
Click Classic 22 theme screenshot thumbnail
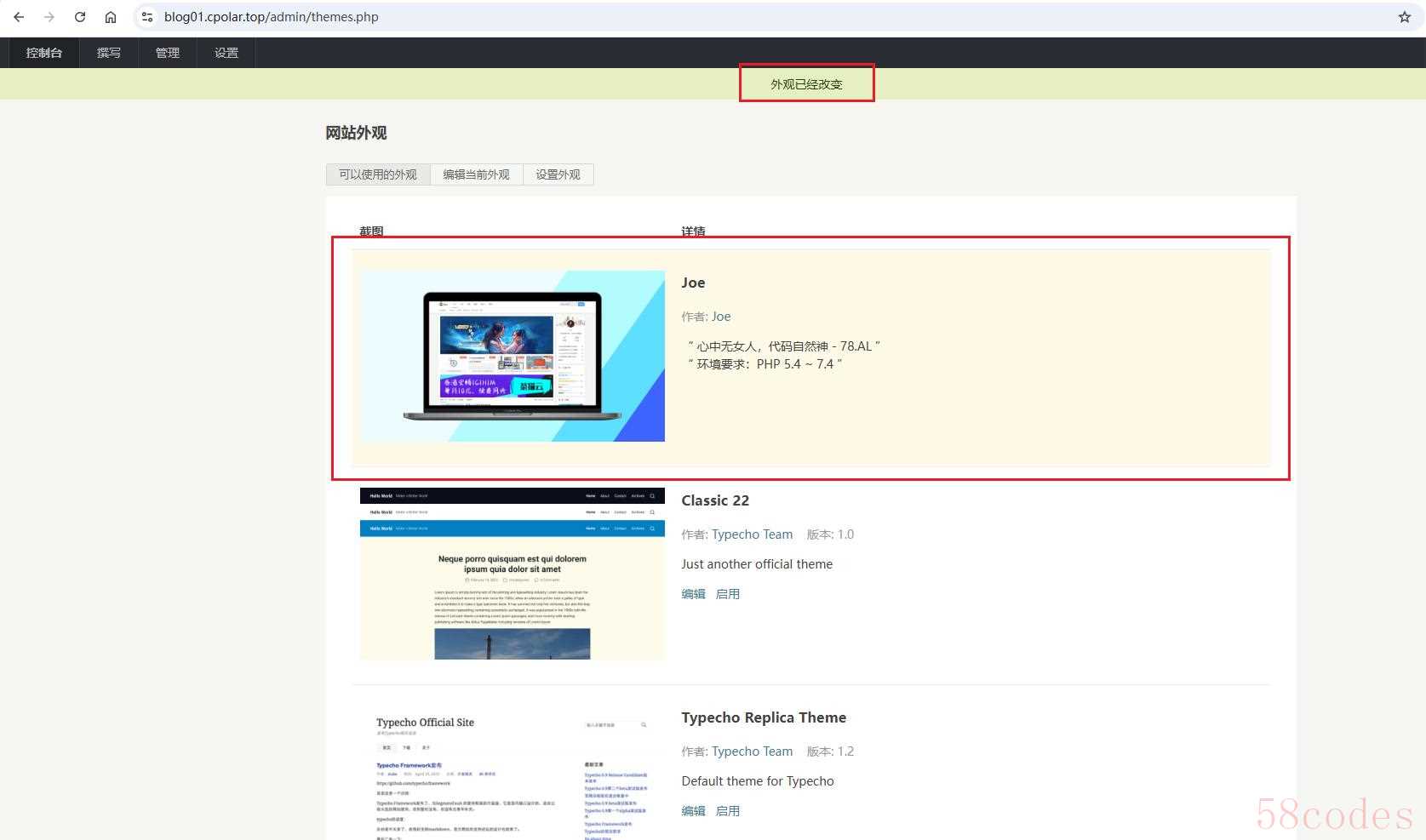click(x=512, y=574)
